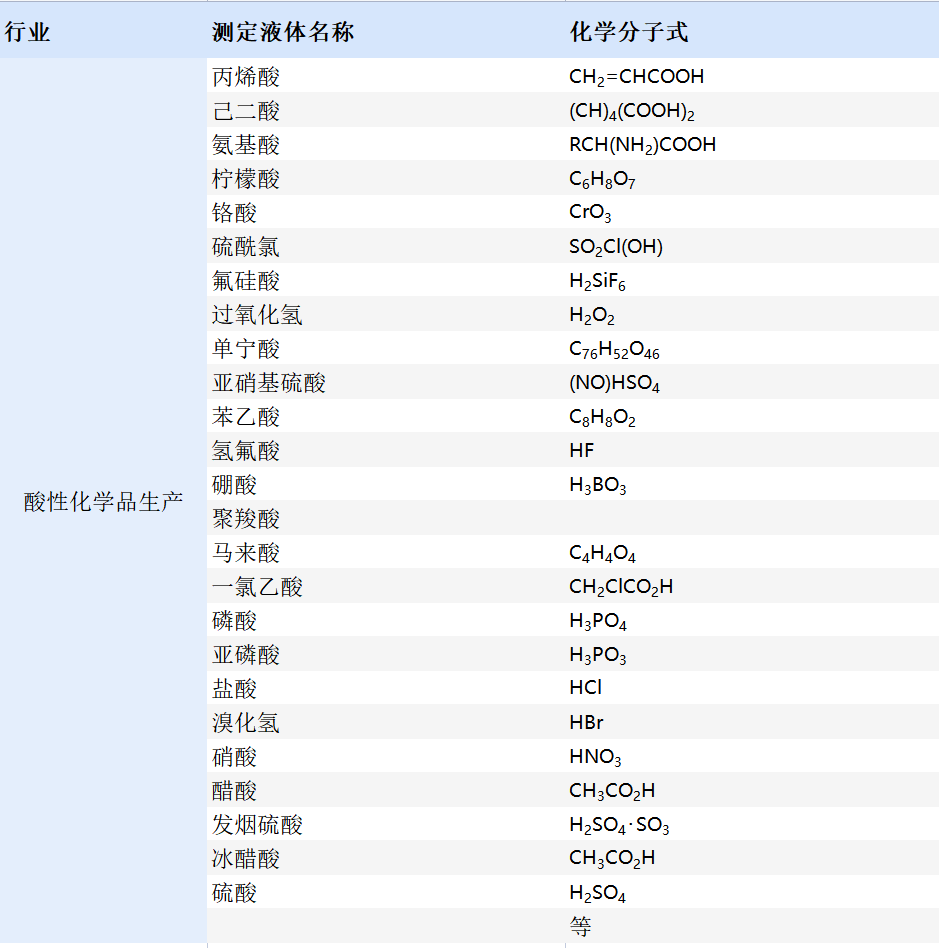Select the 聚羧酸 name cell

tap(246, 519)
